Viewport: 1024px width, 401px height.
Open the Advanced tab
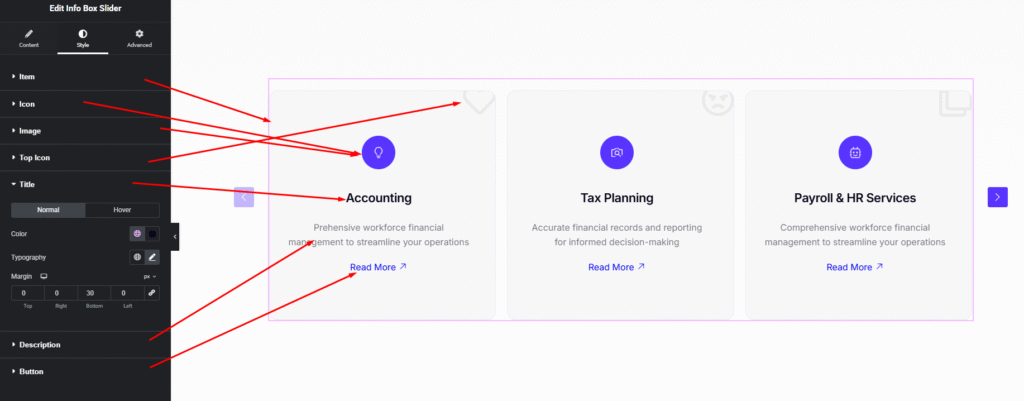pos(139,38)
